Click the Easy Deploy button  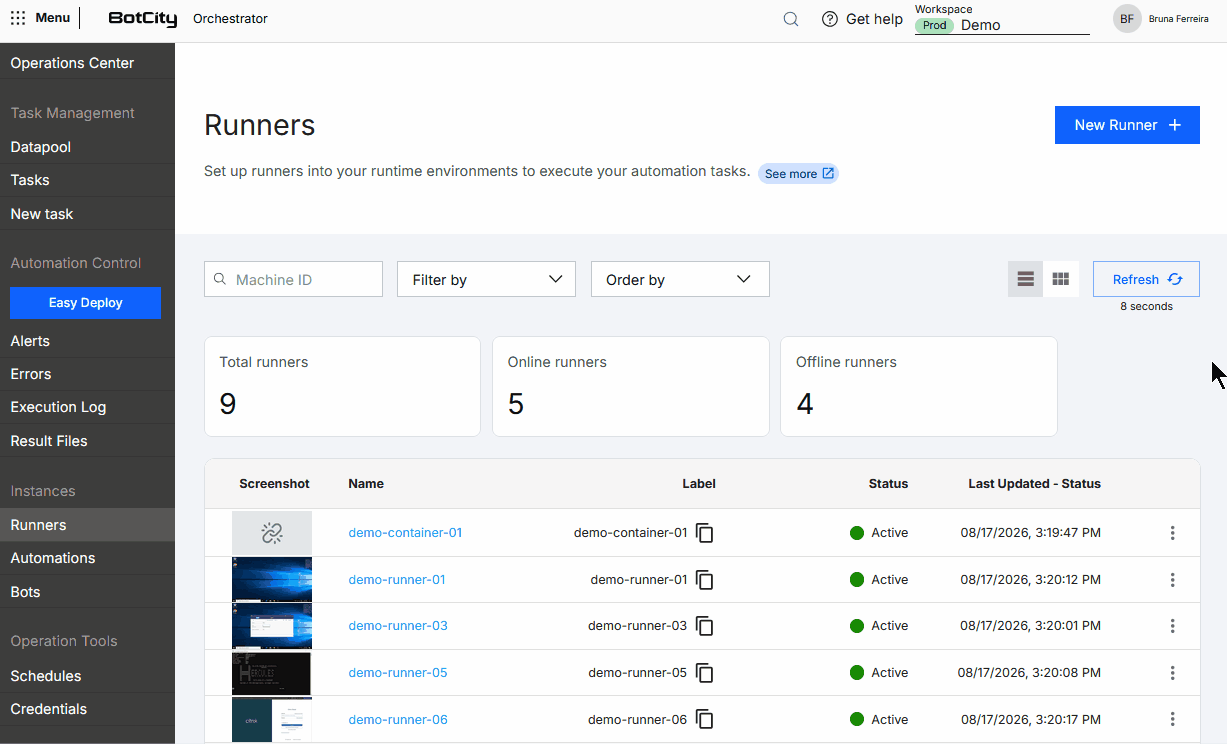(x=85, y=303)
